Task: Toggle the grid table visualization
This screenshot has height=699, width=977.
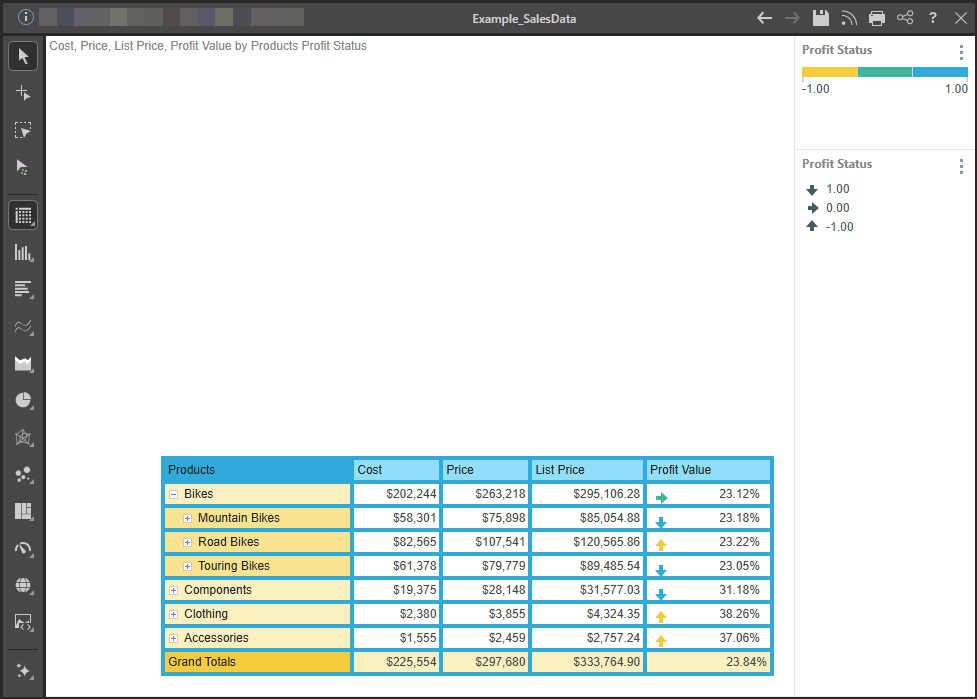Action: [23, 215]
